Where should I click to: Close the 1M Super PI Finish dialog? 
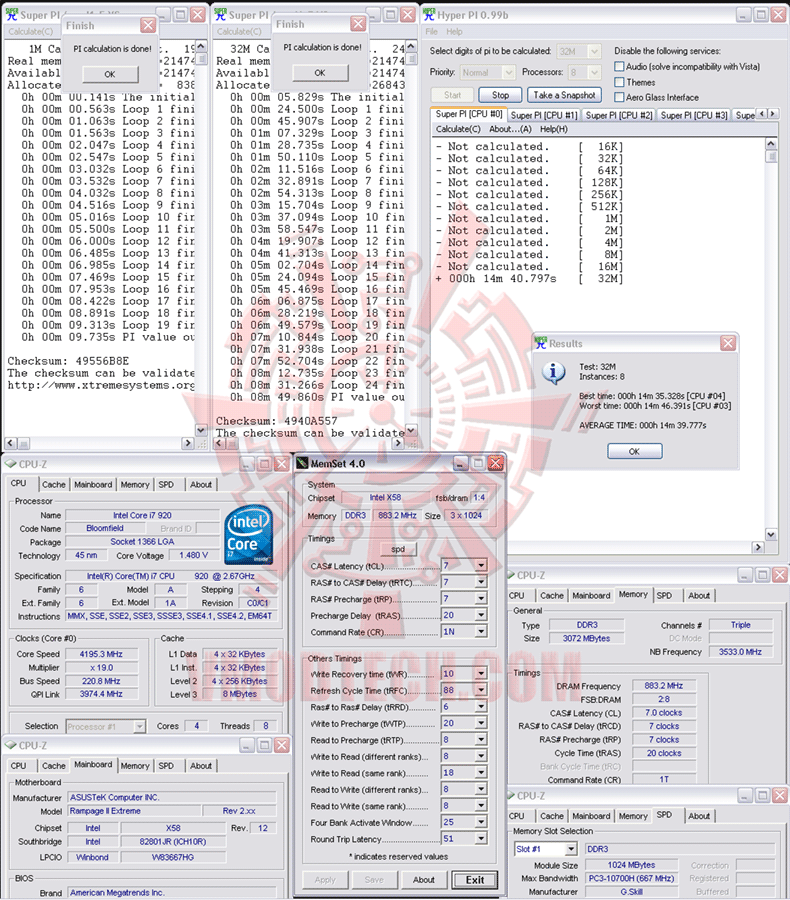(148, 25)
